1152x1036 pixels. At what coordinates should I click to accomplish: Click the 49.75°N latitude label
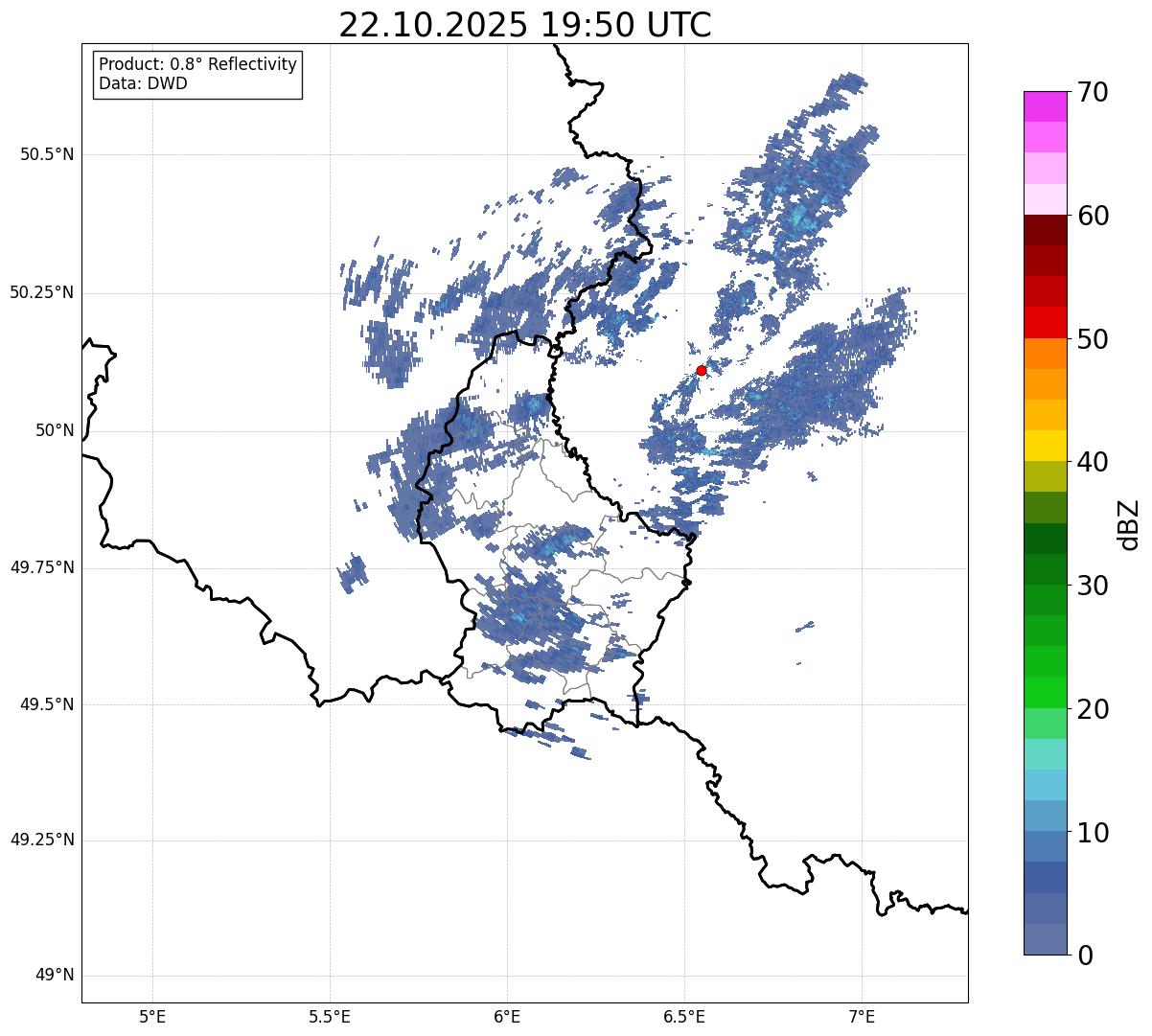coord(42,567)
